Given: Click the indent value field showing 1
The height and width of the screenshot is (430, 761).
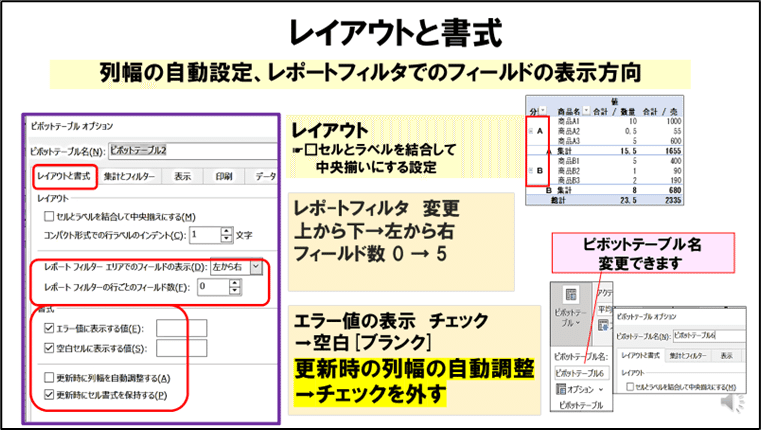Looking at the screenshot, I should click(205, 235).
